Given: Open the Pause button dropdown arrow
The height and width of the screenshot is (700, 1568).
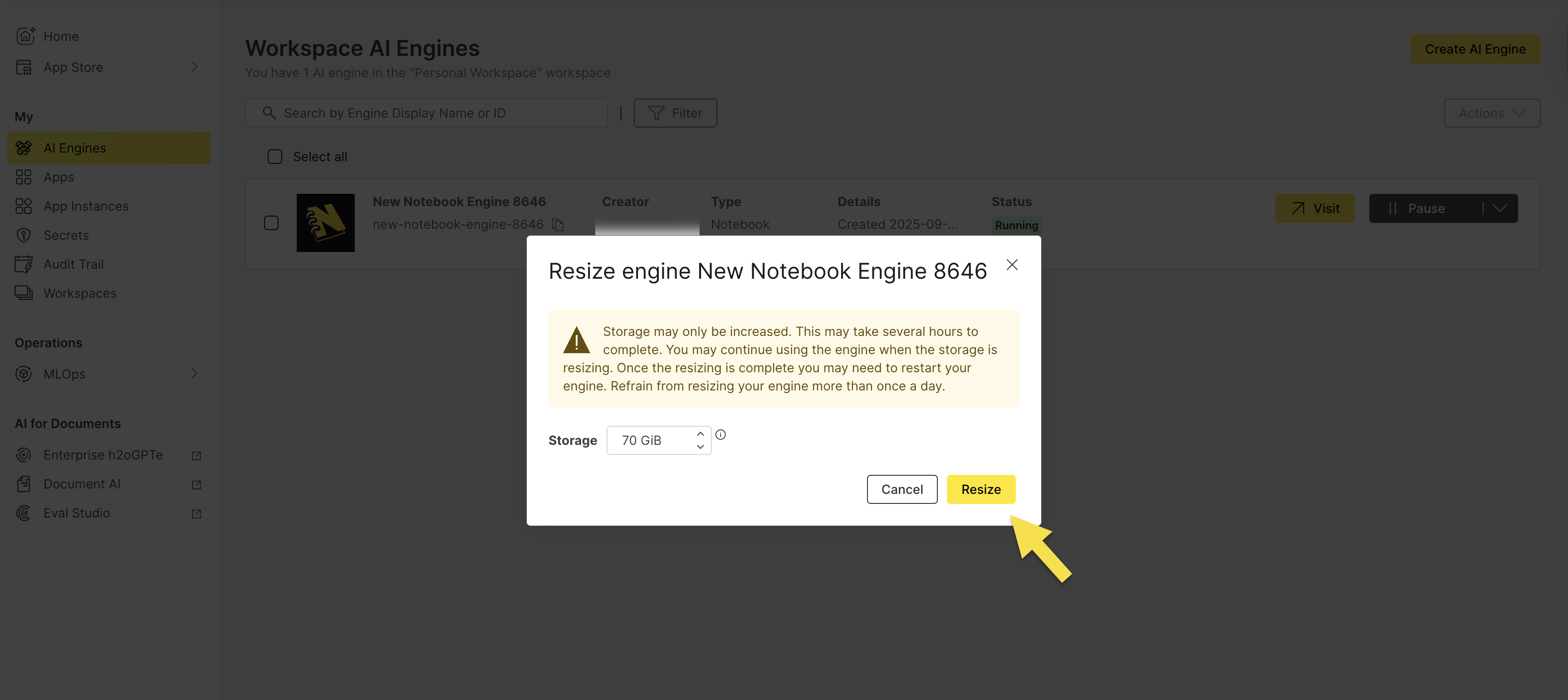Looking at the screenshot, I should point(1500,208).
